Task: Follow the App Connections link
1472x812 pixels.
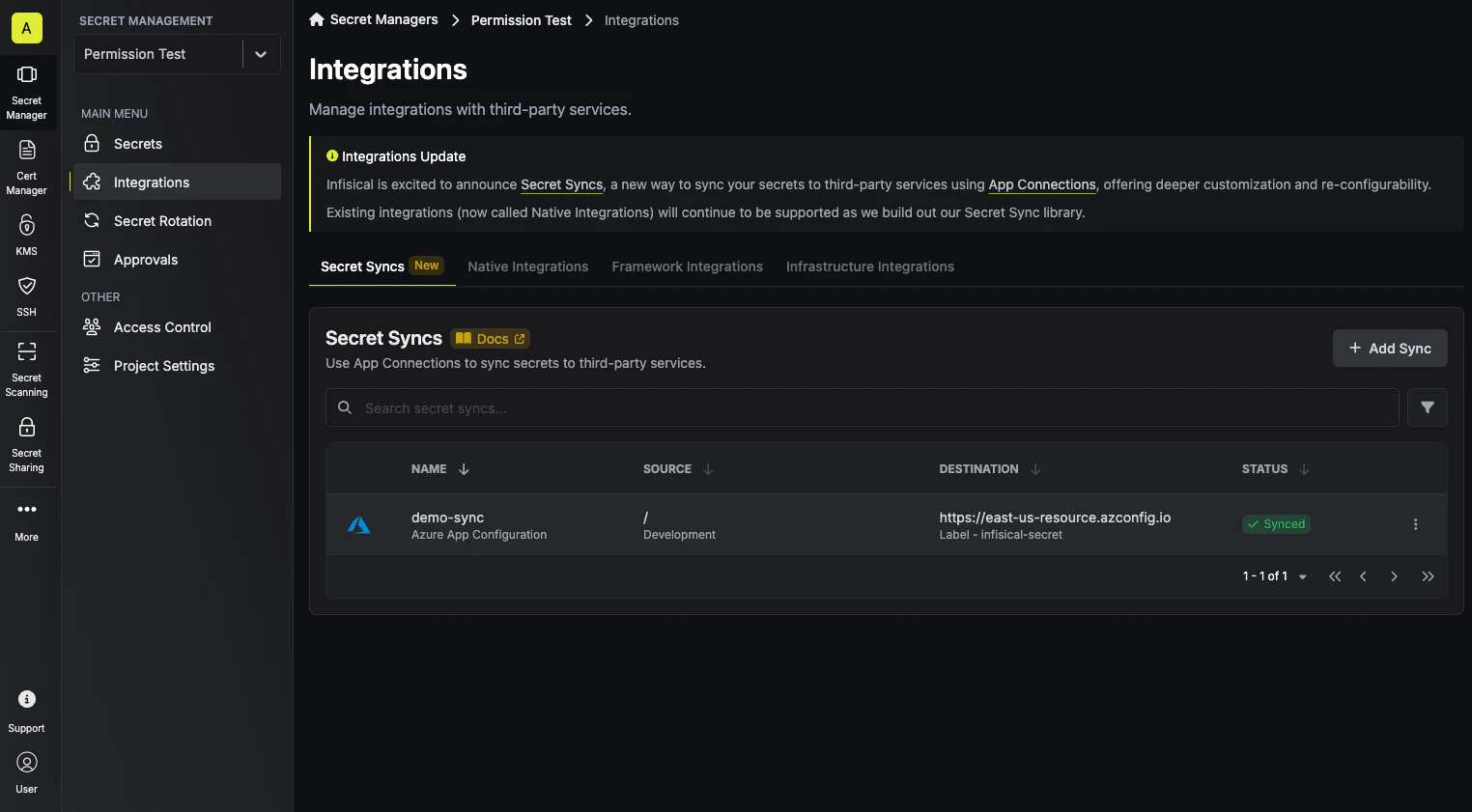Action: point(1042,184)
